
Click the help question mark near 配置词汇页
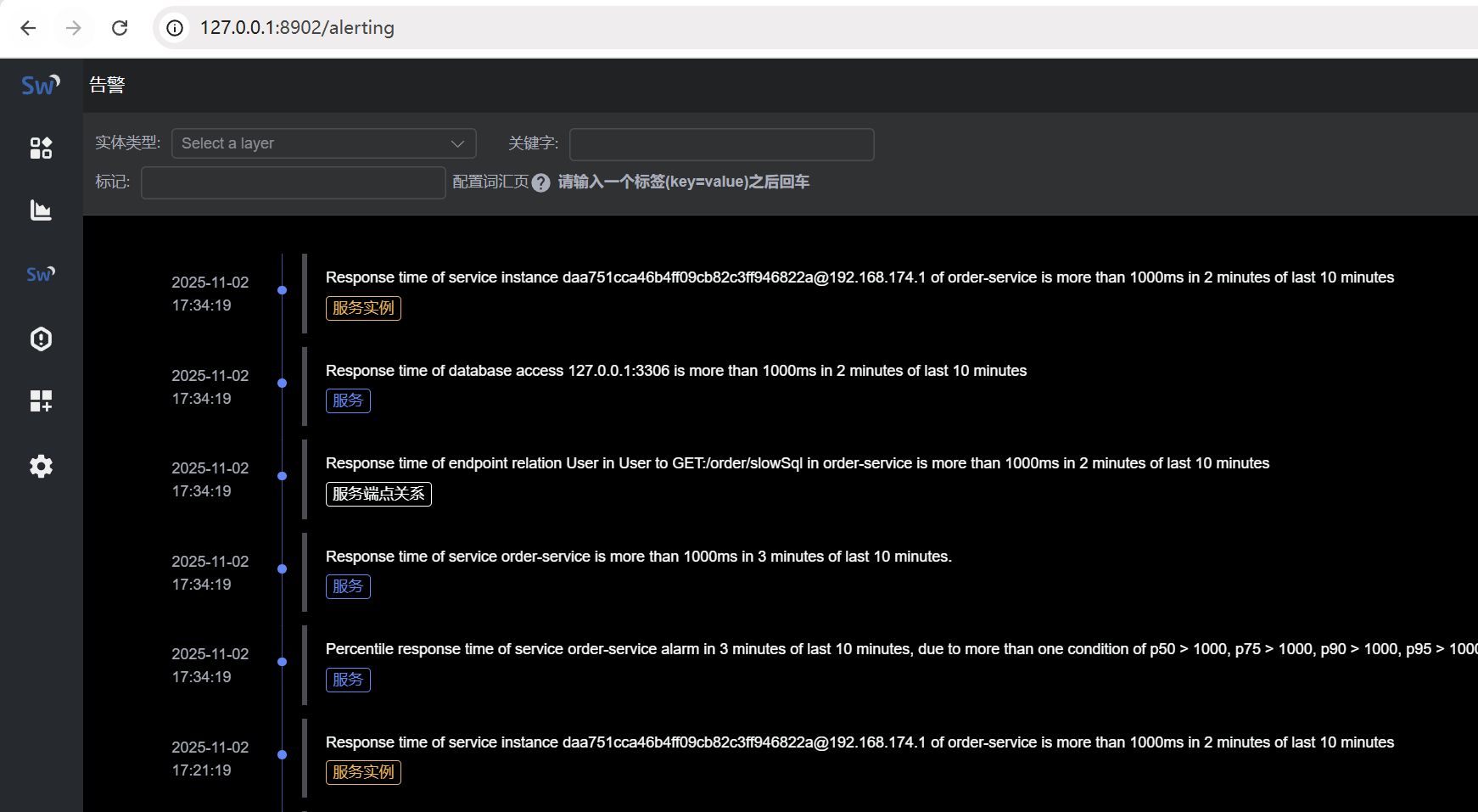click(x=541, y=182)
